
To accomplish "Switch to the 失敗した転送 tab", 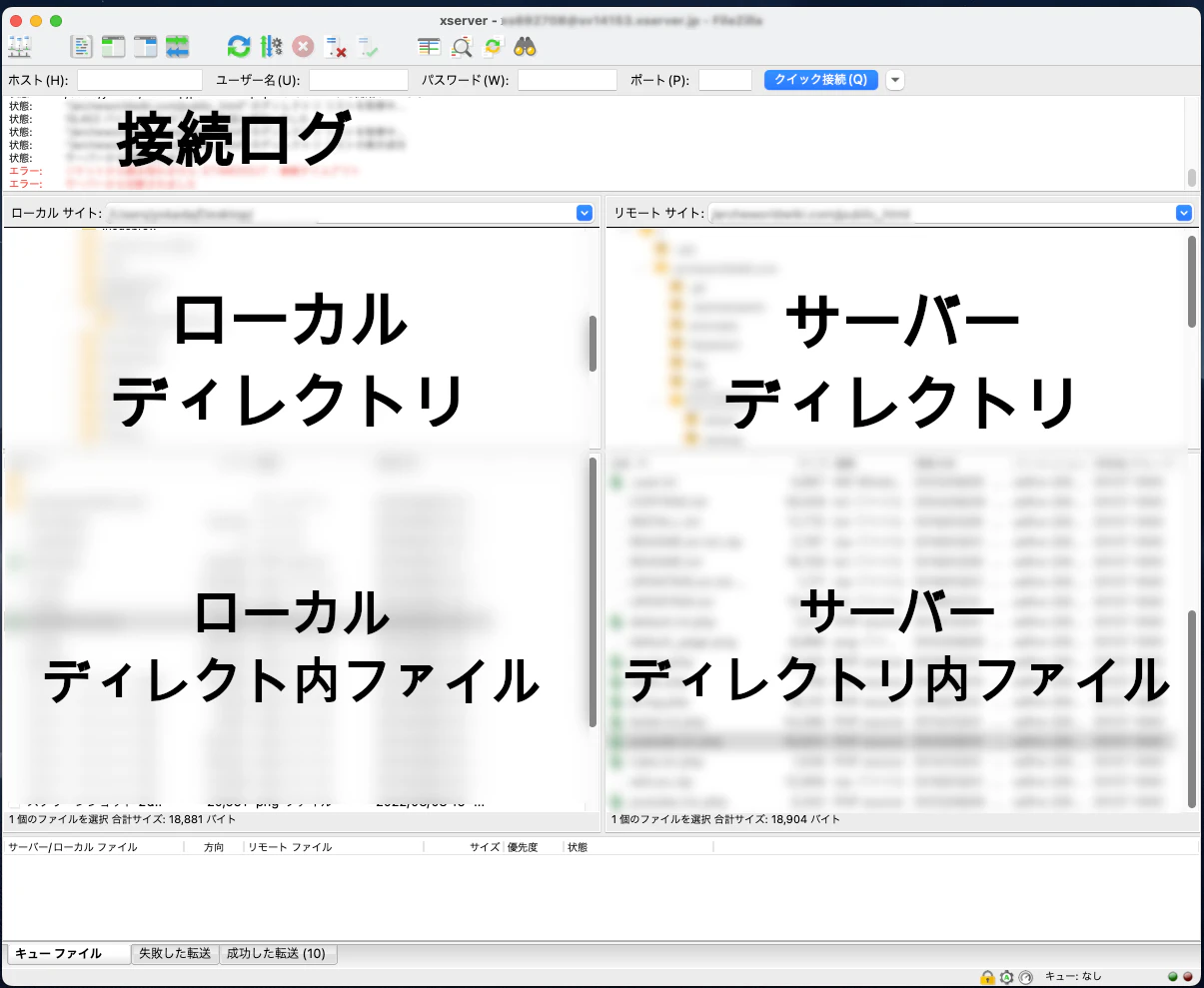I will click(175, 954).
